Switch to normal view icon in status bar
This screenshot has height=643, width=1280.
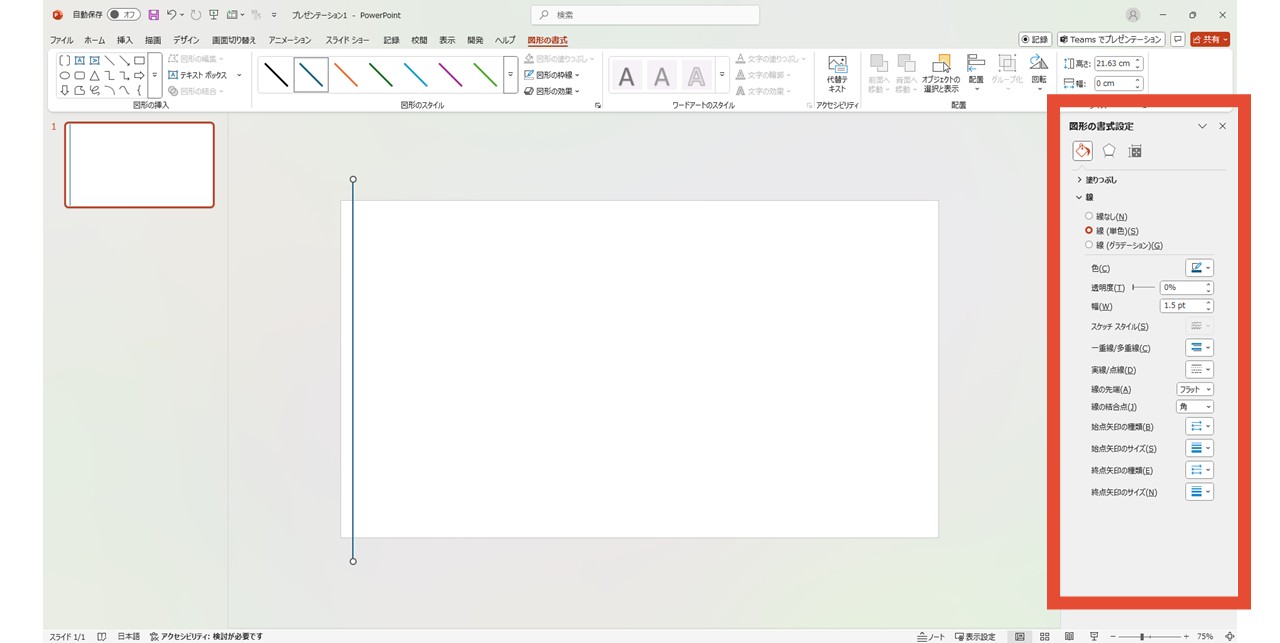[1020, 636]
